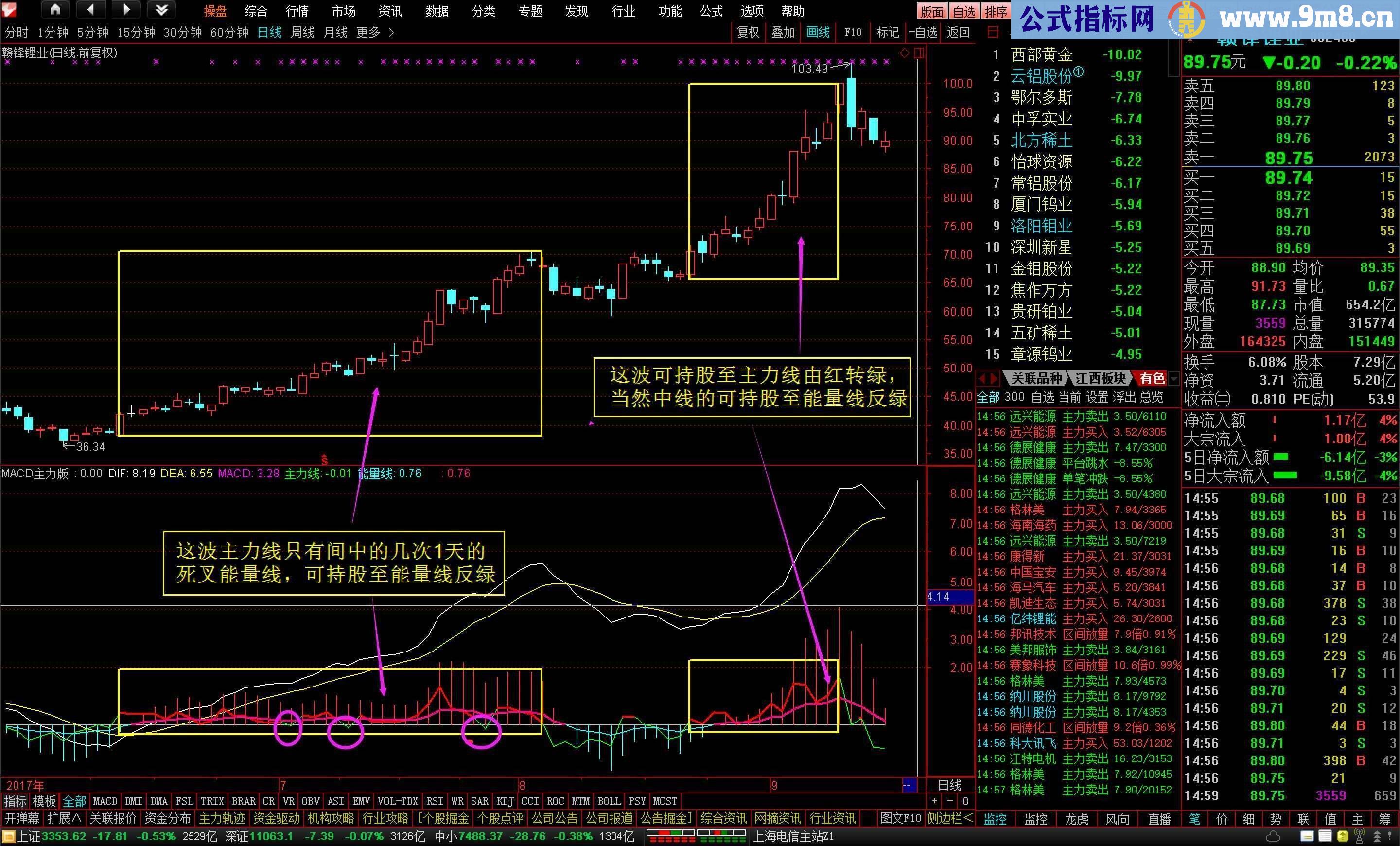The image size is (1400, 846).
Task: Select 西部黄金 in the ranking list
Action: 1042,54
